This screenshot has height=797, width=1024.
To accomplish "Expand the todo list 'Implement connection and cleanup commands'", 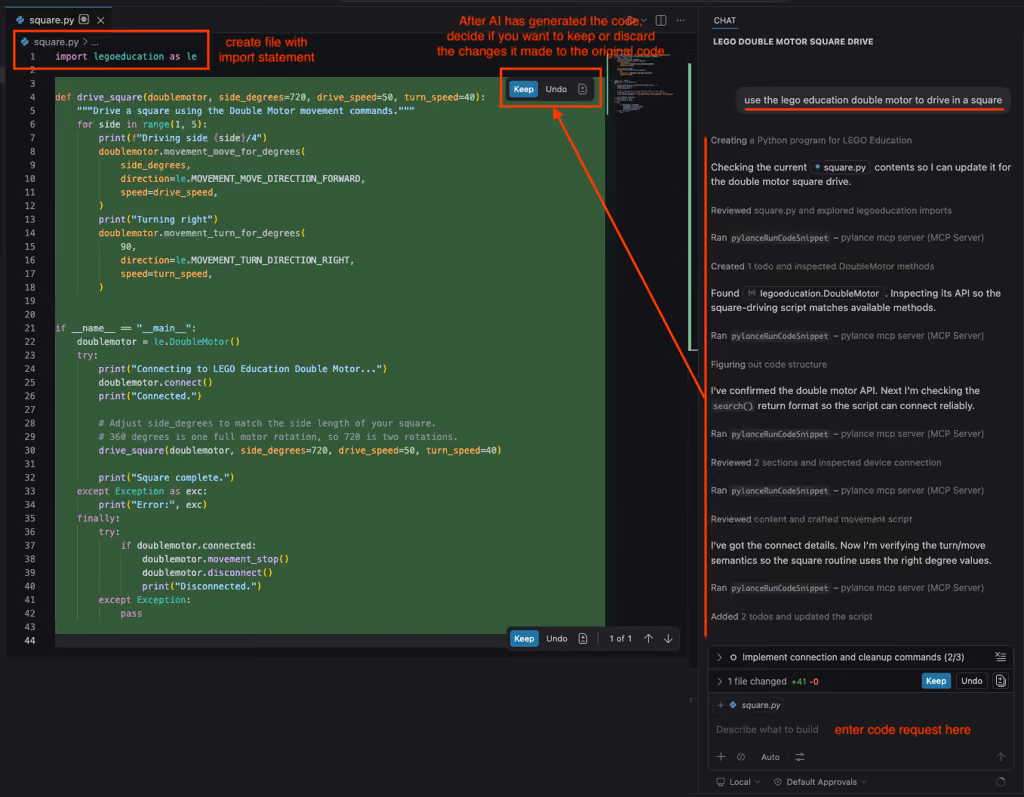I will click(x=719, y=657).
